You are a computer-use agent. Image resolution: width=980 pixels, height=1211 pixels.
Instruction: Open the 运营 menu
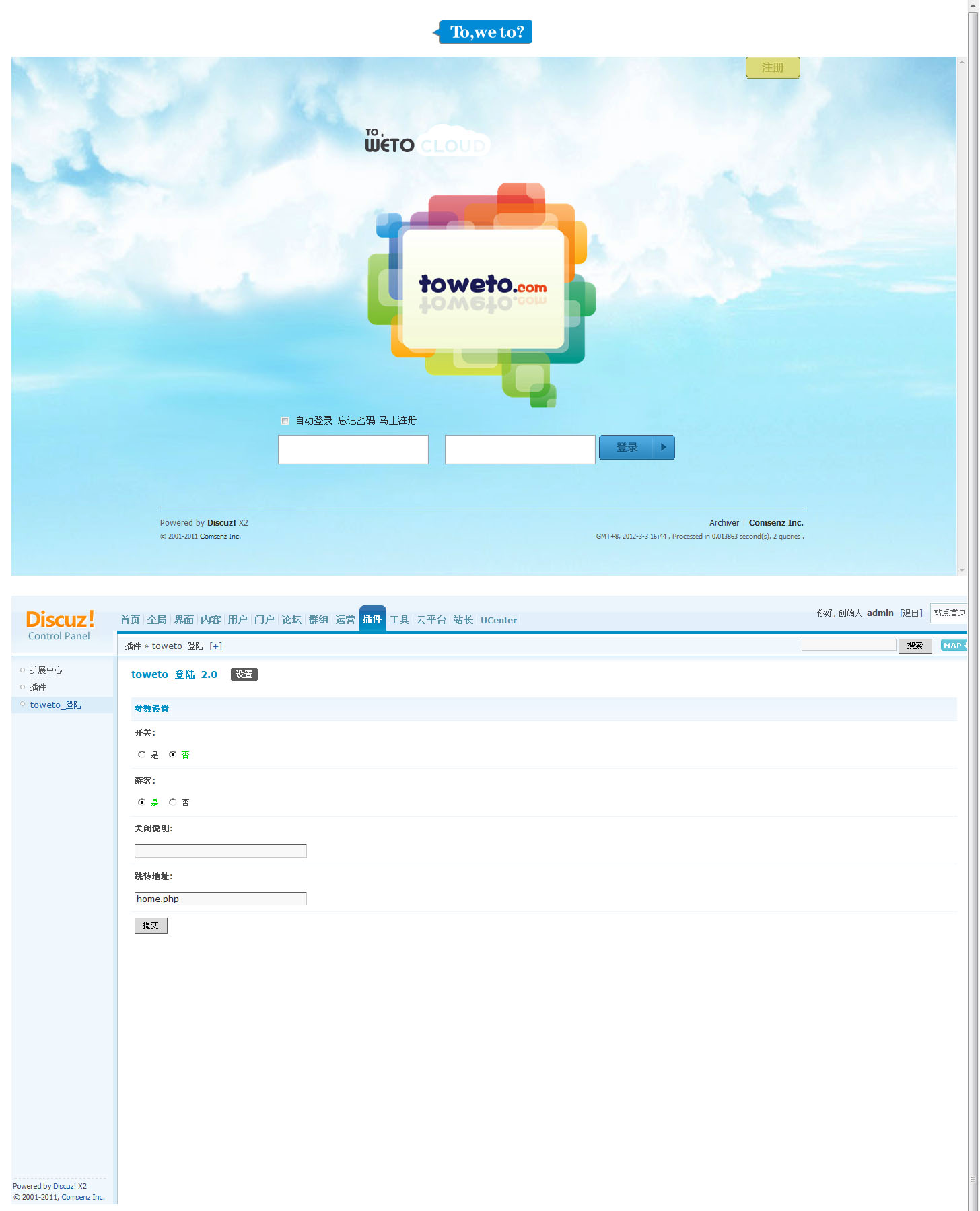pyautogui.click(x=345, y=620)
